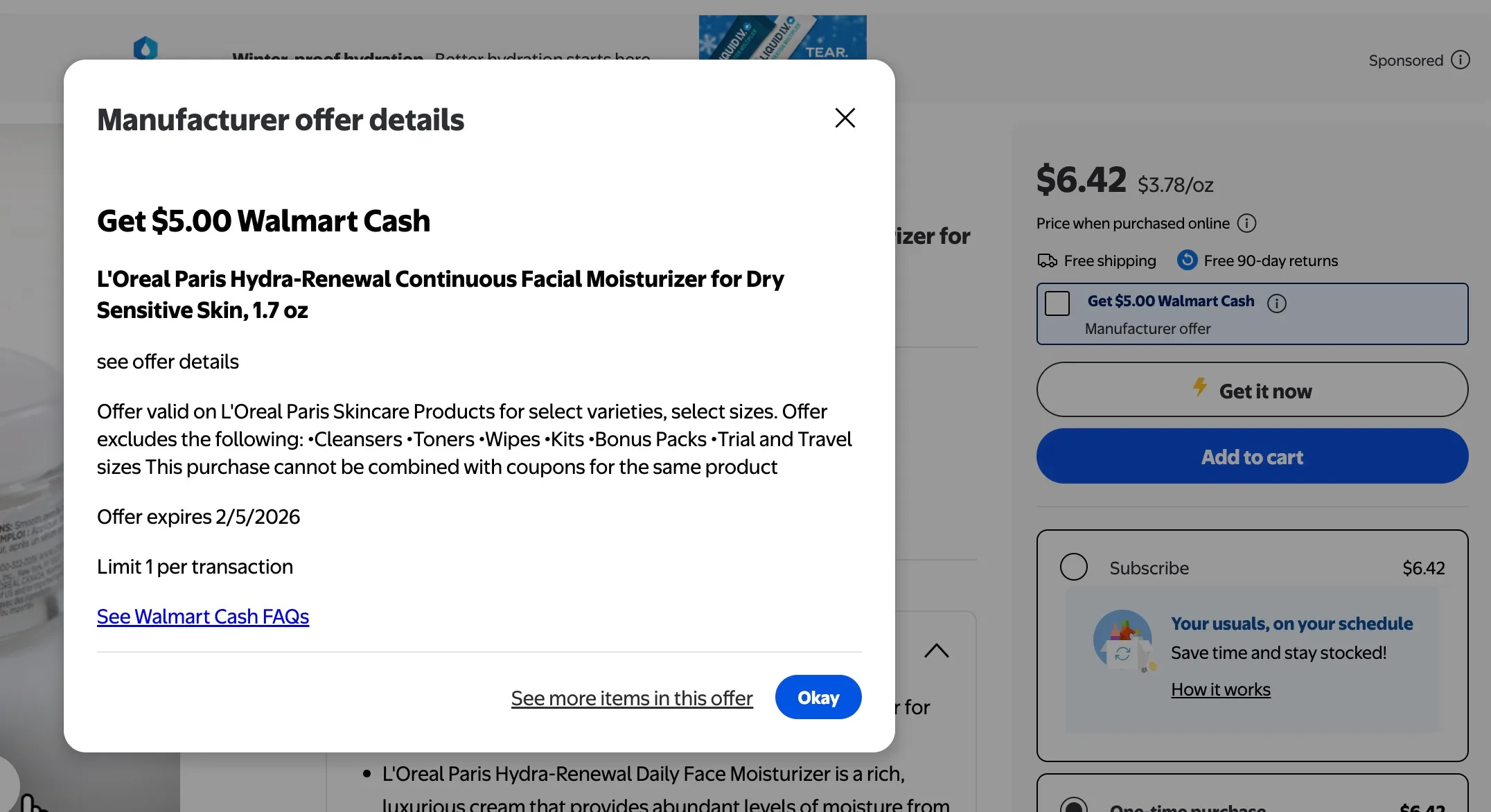The image size is (1491, 812).
Task: Click the free shipping truck icon
Action: tap(1047, 261)
